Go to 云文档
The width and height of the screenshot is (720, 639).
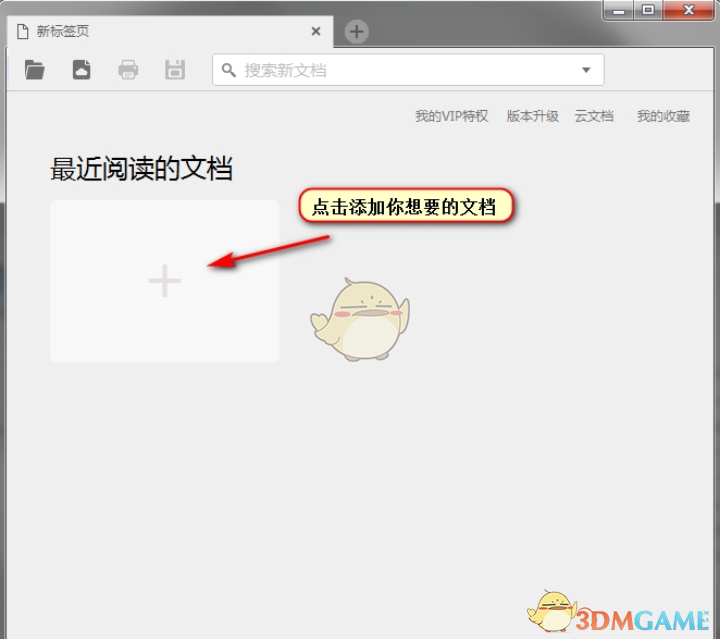click(593, 116)
